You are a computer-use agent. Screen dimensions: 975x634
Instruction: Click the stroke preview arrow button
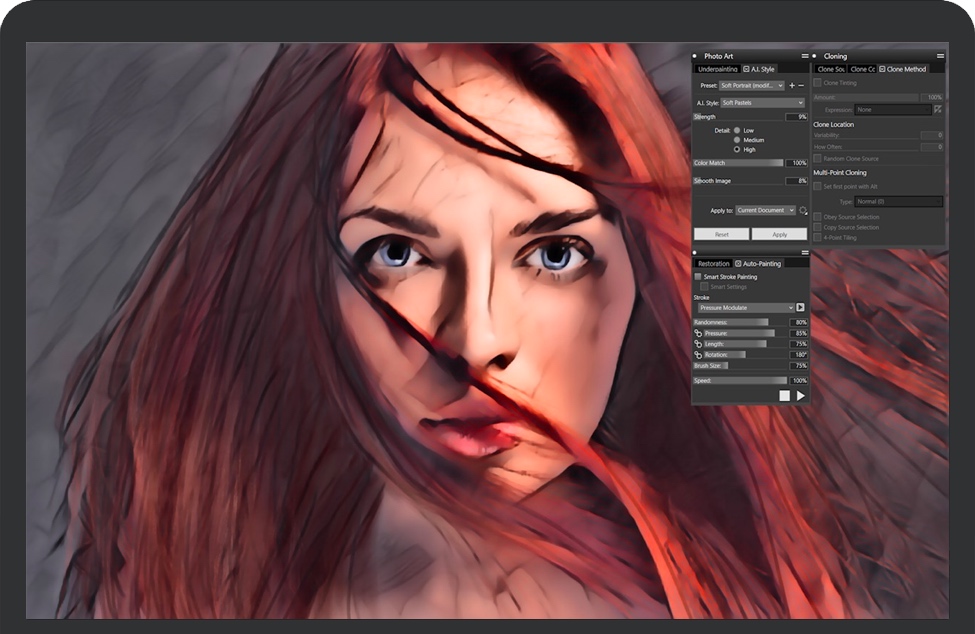pyautogui.click(x=800, y=308)
